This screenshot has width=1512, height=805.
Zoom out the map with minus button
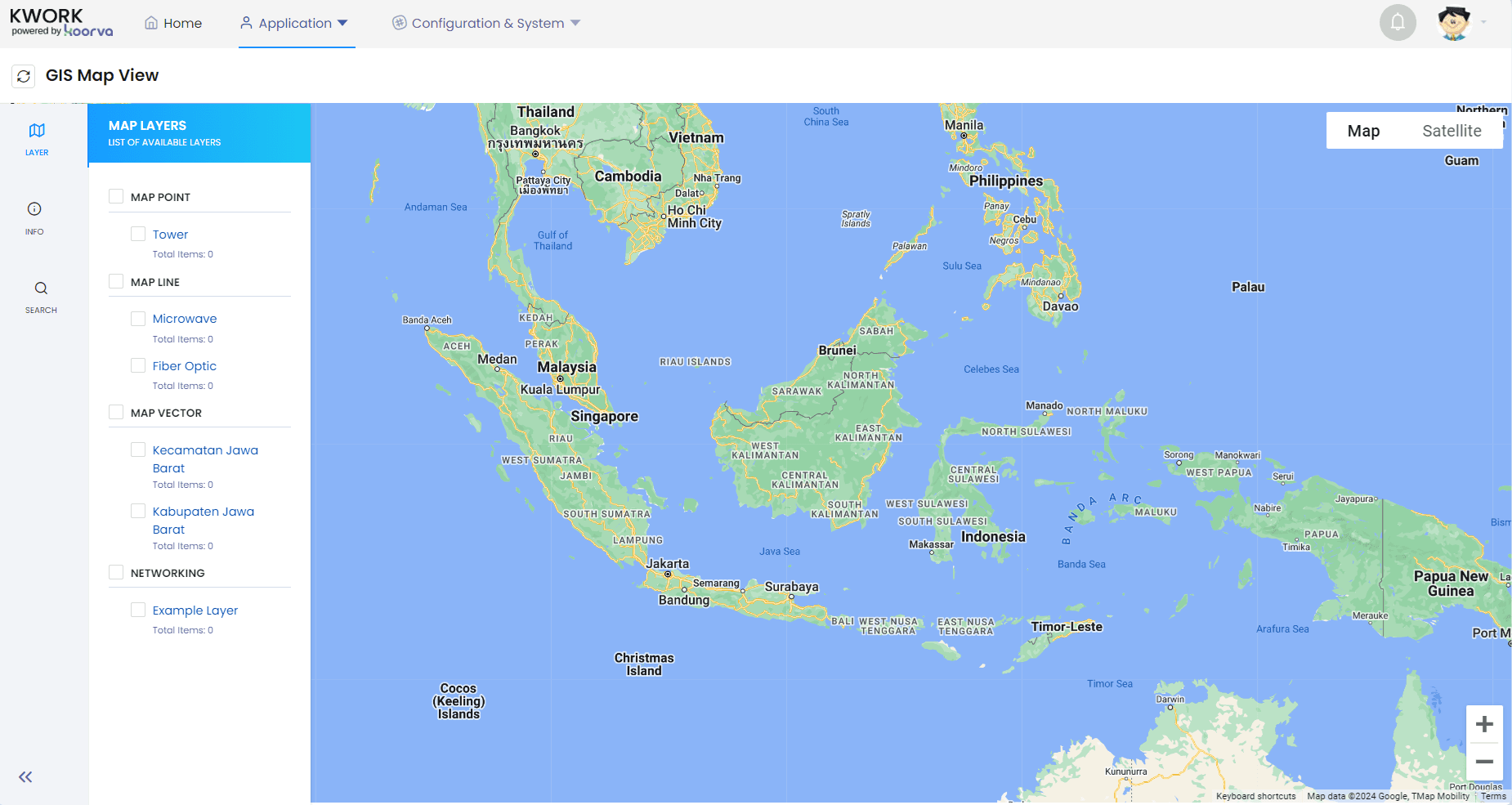point(1484,762)
